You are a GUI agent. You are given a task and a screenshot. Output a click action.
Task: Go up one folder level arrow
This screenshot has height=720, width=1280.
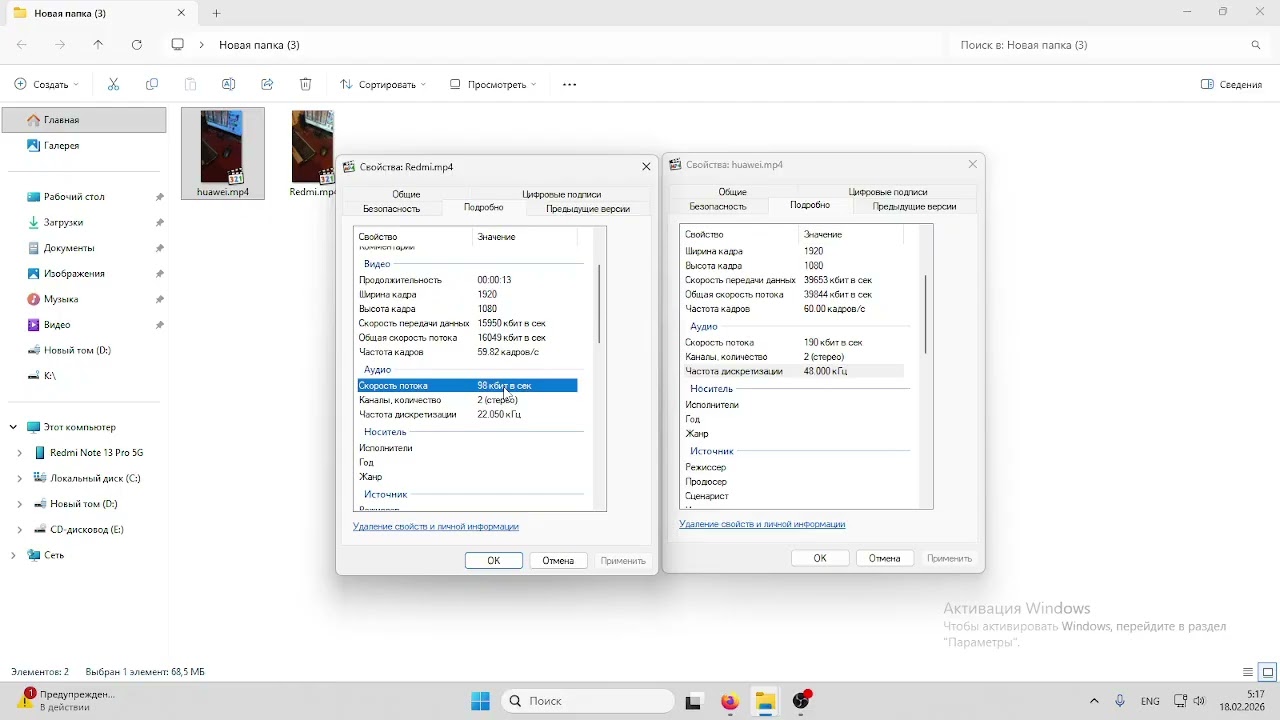point(98,45)
